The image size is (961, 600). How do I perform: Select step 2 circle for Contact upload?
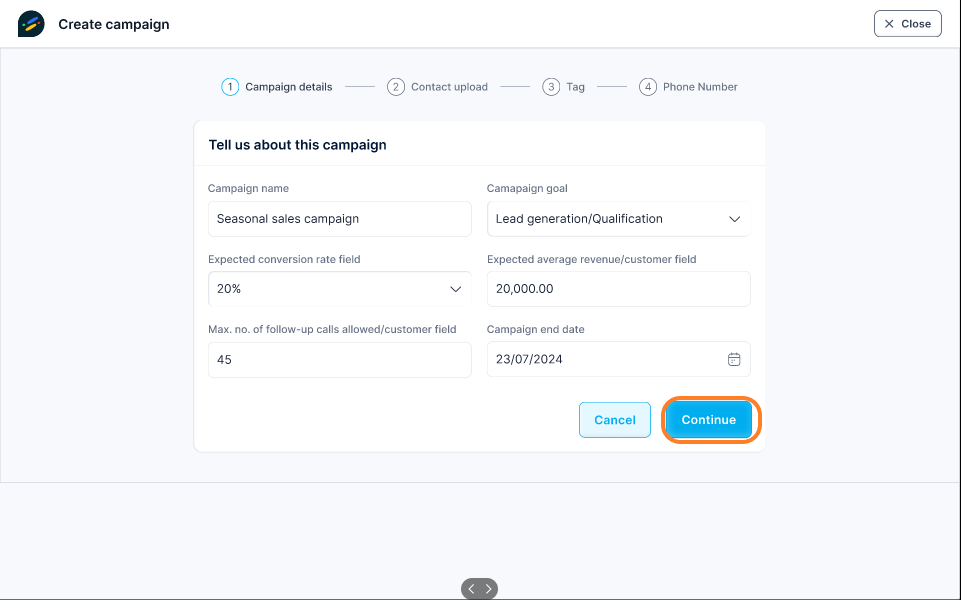pos(396,87)
